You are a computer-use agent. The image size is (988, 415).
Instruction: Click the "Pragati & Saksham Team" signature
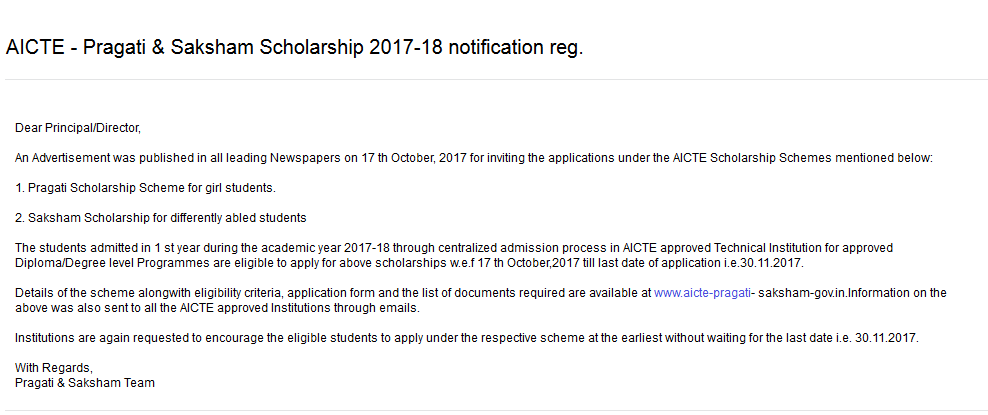[84, 383]
